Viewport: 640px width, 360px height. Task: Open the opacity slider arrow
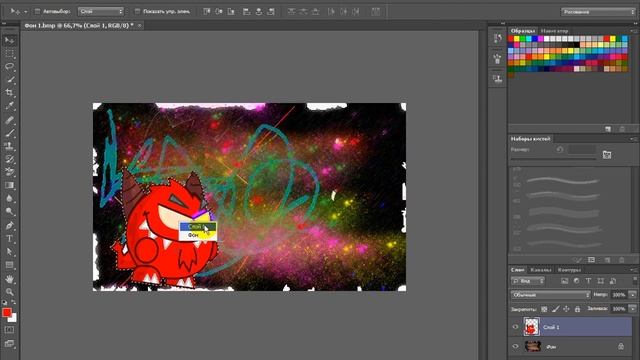633,294
